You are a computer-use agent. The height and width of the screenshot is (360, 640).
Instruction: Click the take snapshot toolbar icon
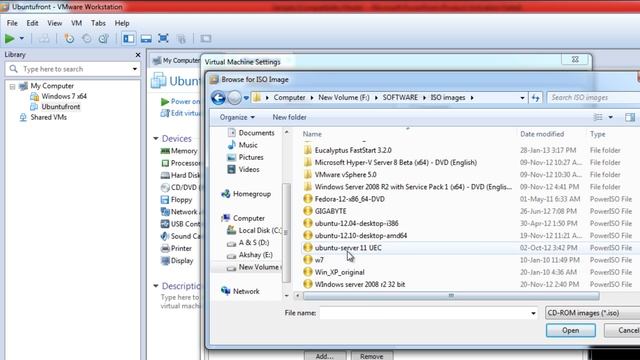coord(69,38)
